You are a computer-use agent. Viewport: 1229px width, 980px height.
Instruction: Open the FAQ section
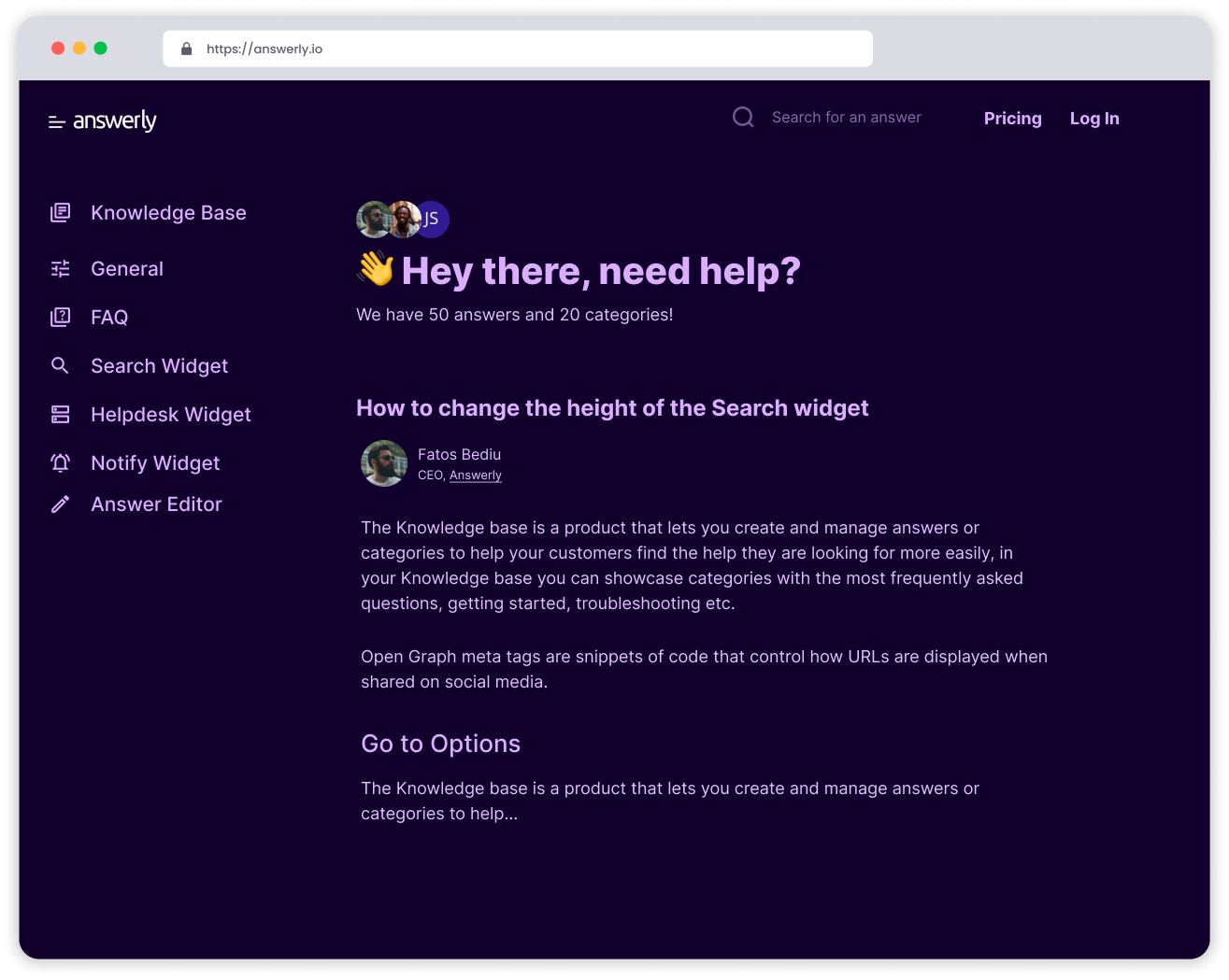tap(109, 318)
